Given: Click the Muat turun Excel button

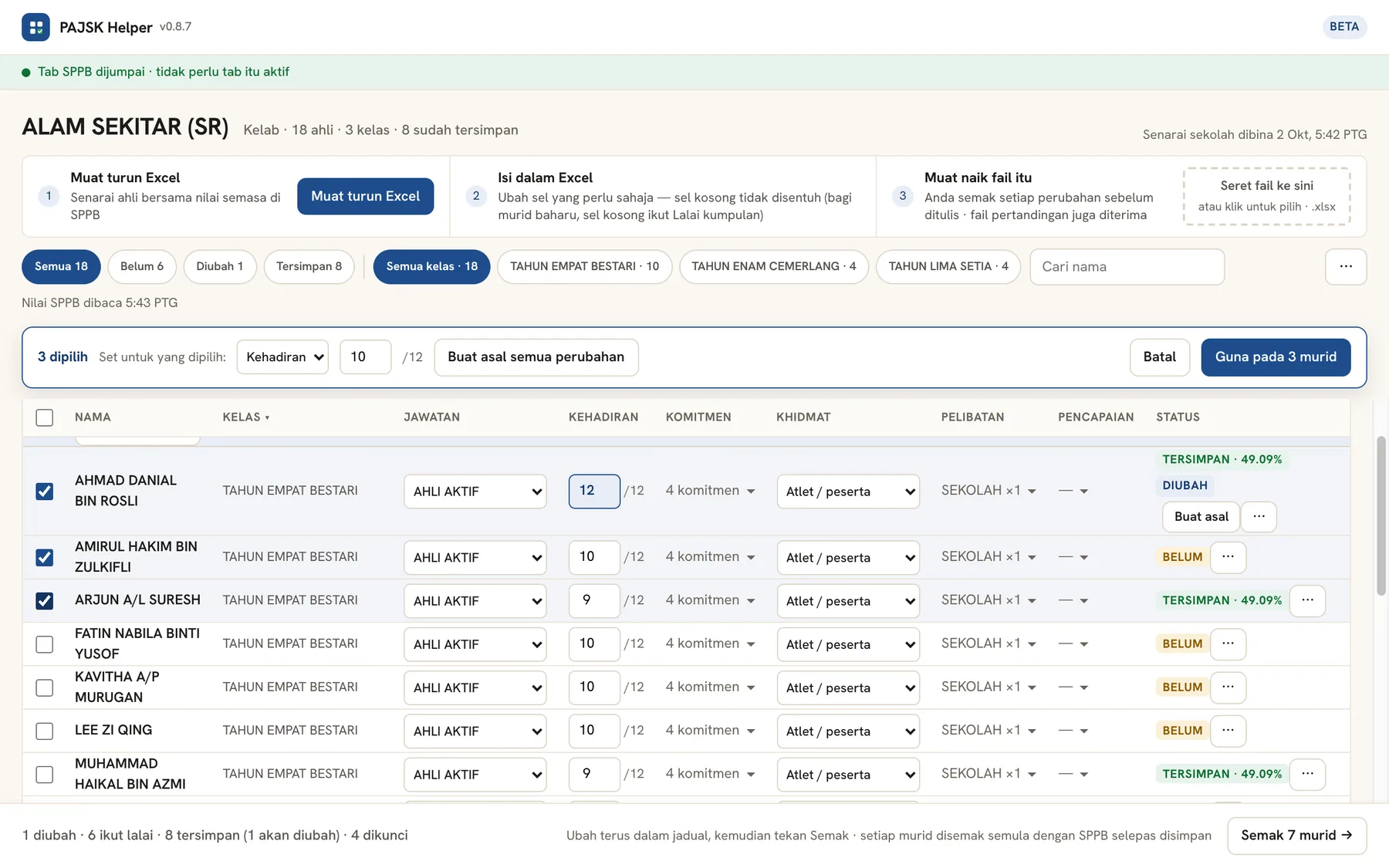Looking at the screenshot, I should point(365,196).
